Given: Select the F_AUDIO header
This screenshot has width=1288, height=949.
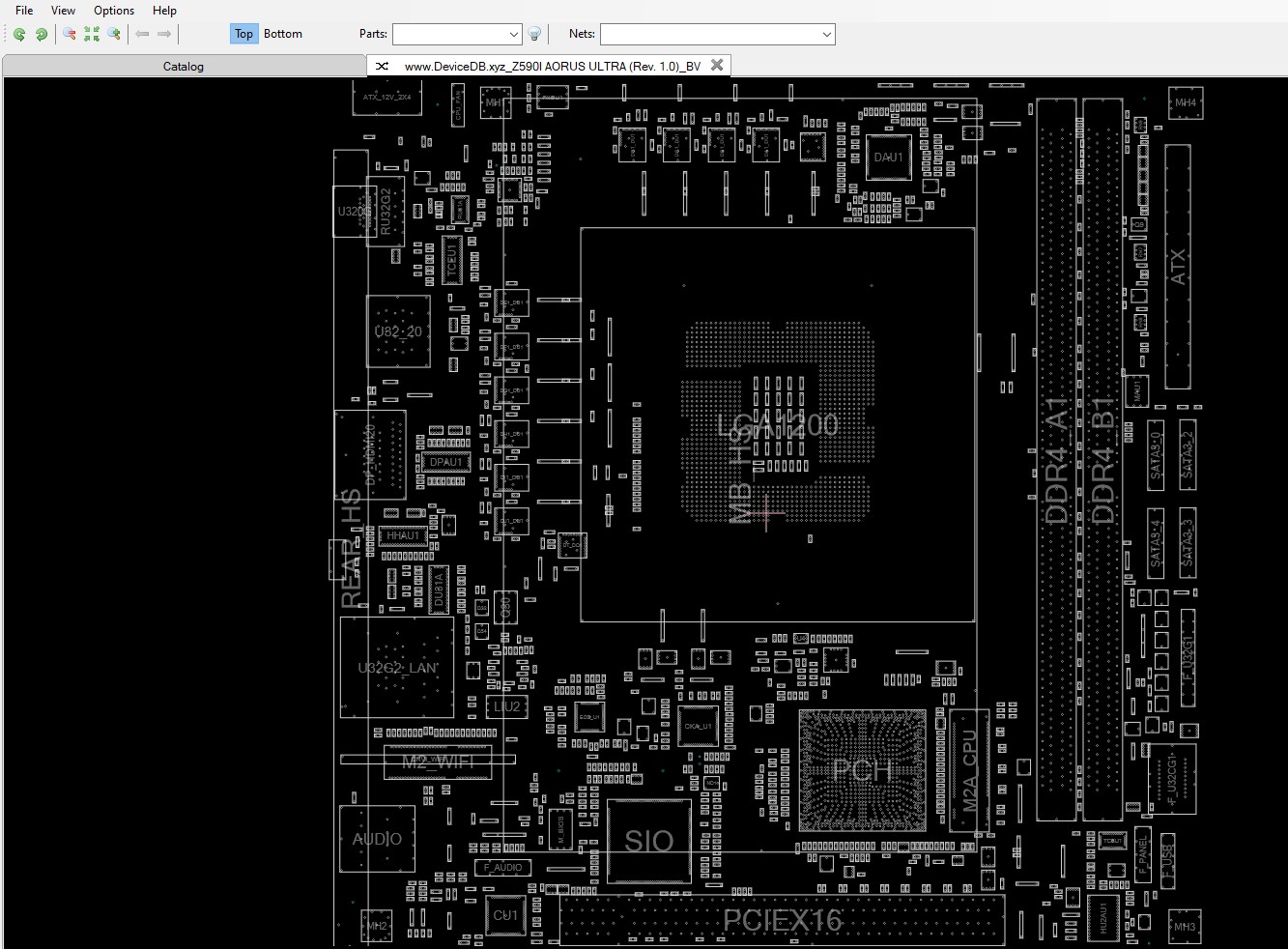Looking at the screenshot, I should pyautogui.click(x=502, y=867).
